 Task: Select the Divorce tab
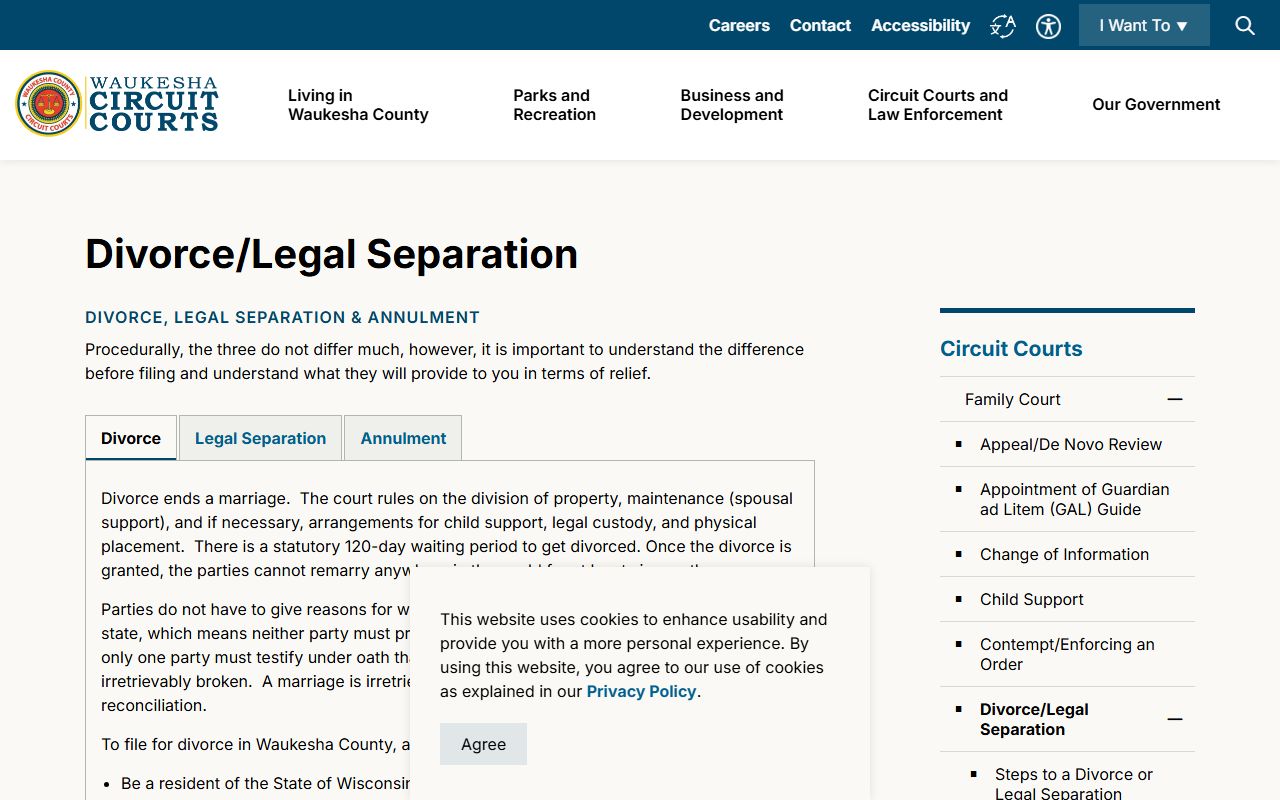(x=131, y=438)
